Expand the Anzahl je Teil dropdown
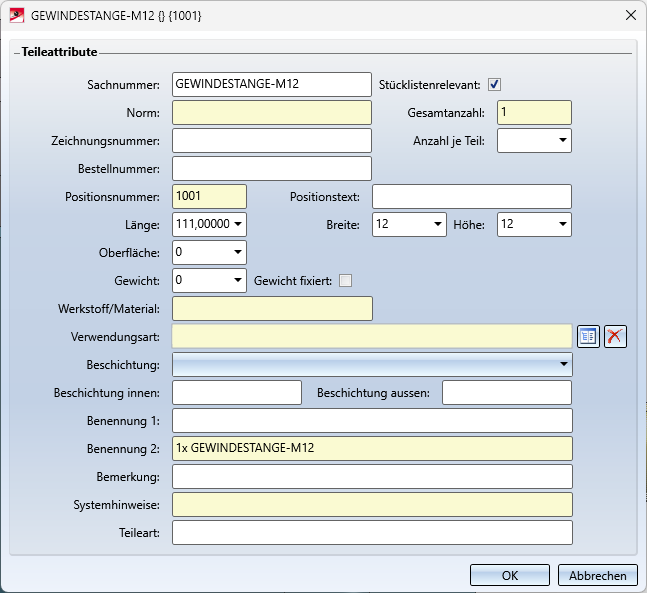The image size is (647, 593). point(563,140)
